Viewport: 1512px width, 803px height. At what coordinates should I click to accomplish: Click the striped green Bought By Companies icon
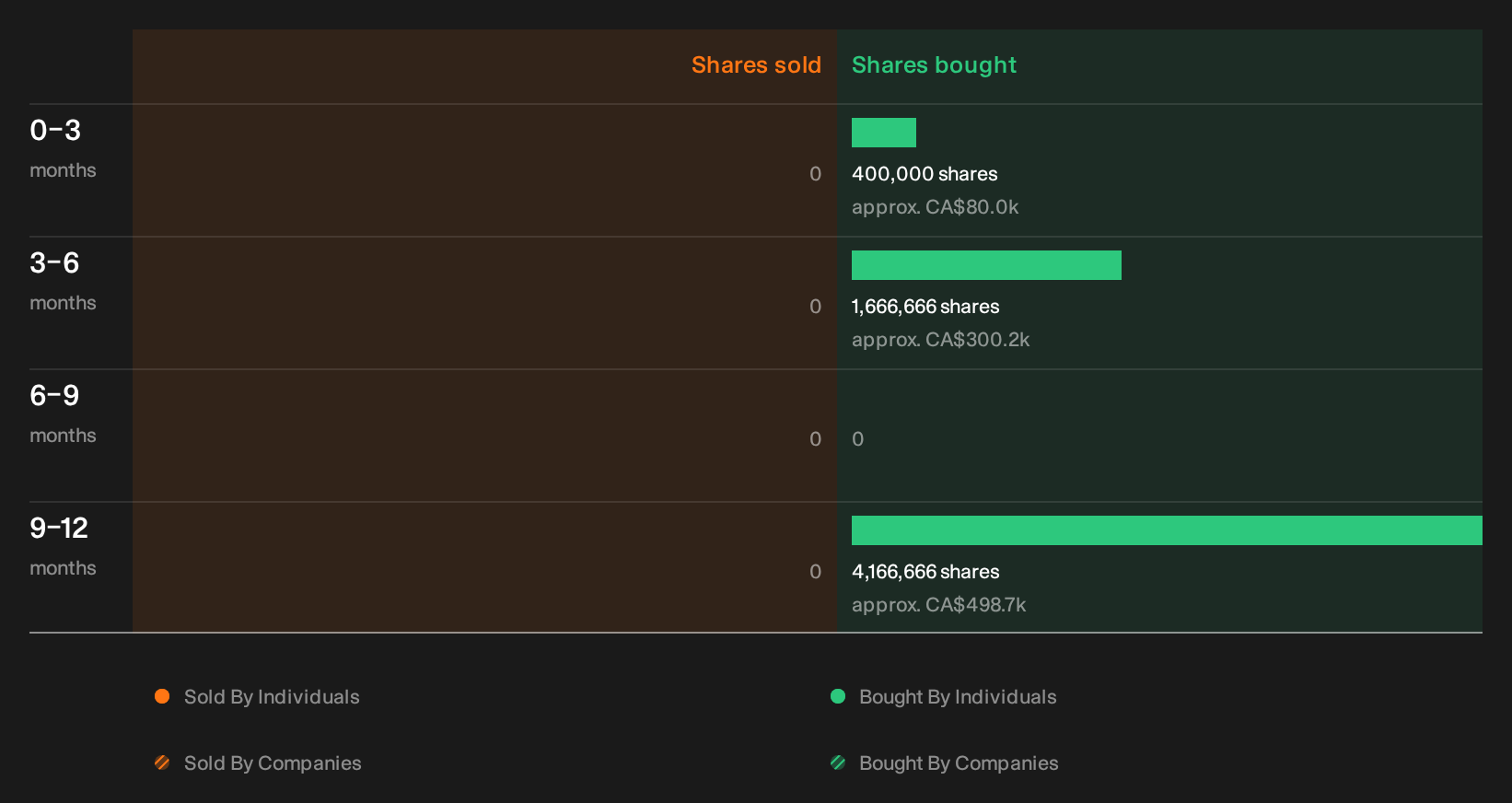point(838,762)
